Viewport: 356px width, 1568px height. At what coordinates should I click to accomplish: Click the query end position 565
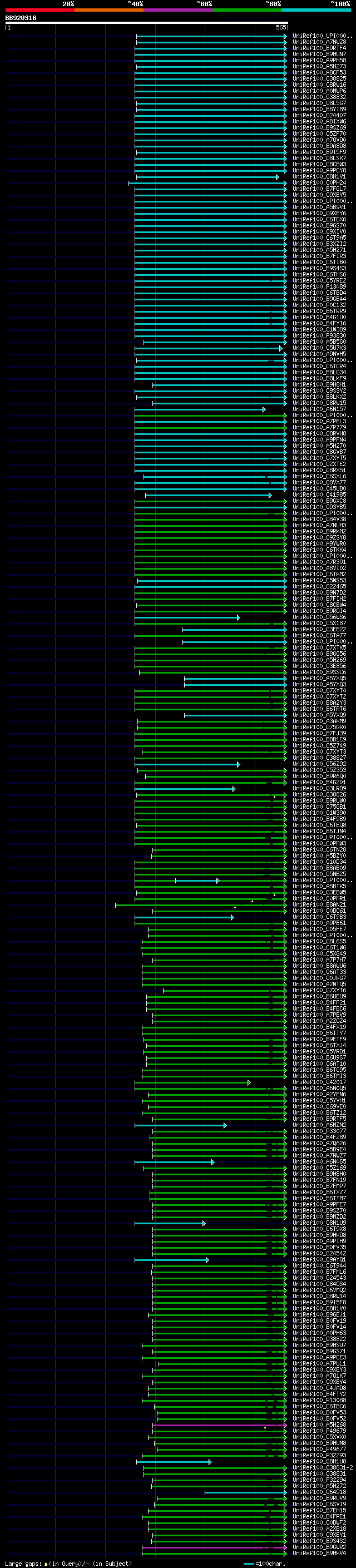click(280, 27)
